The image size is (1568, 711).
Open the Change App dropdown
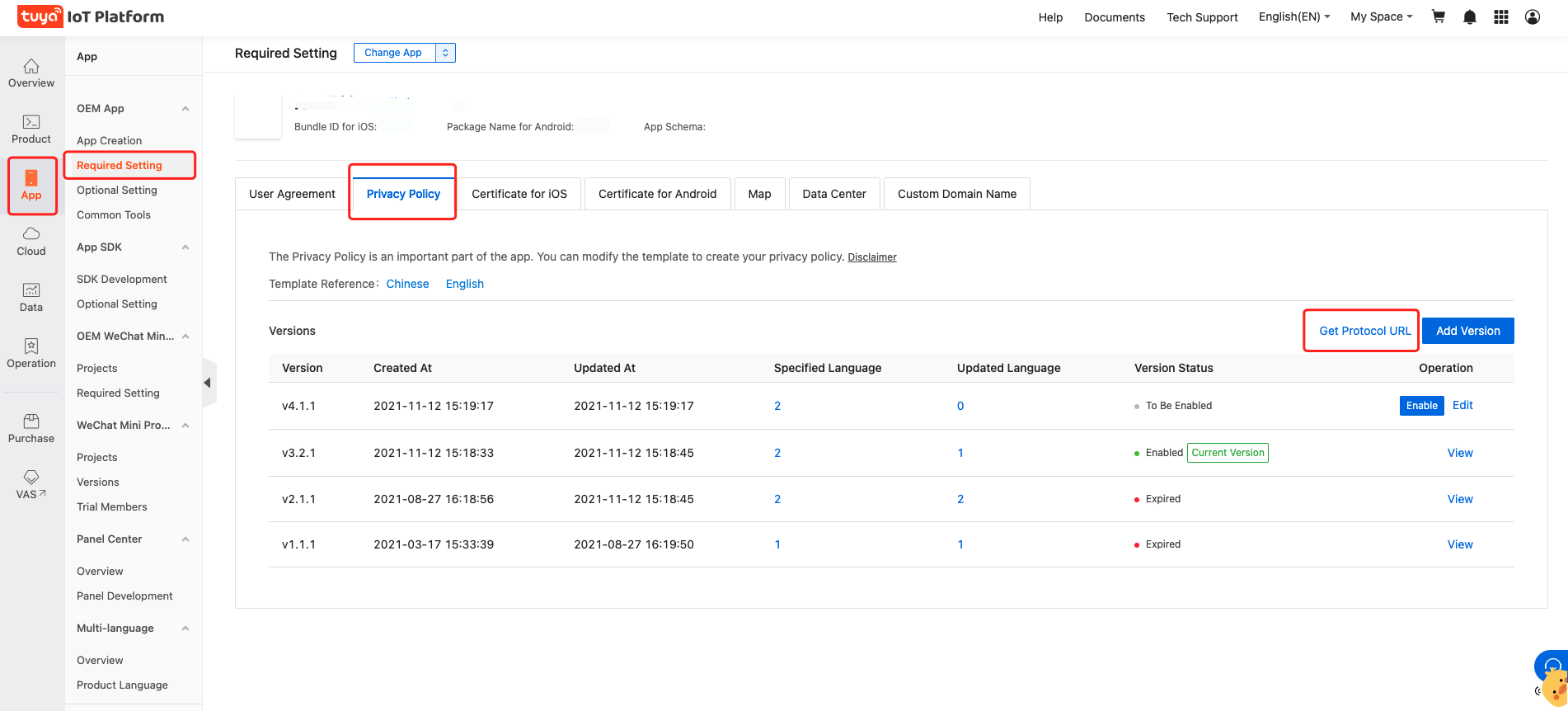tap(404, 53)
